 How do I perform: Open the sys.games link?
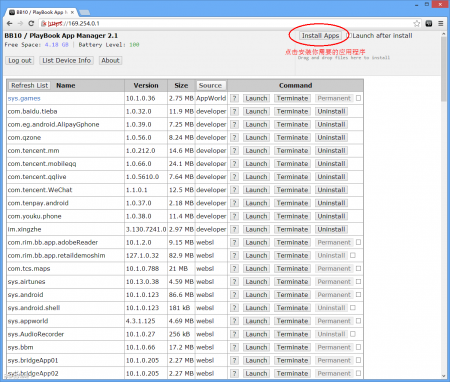[24, 98]
